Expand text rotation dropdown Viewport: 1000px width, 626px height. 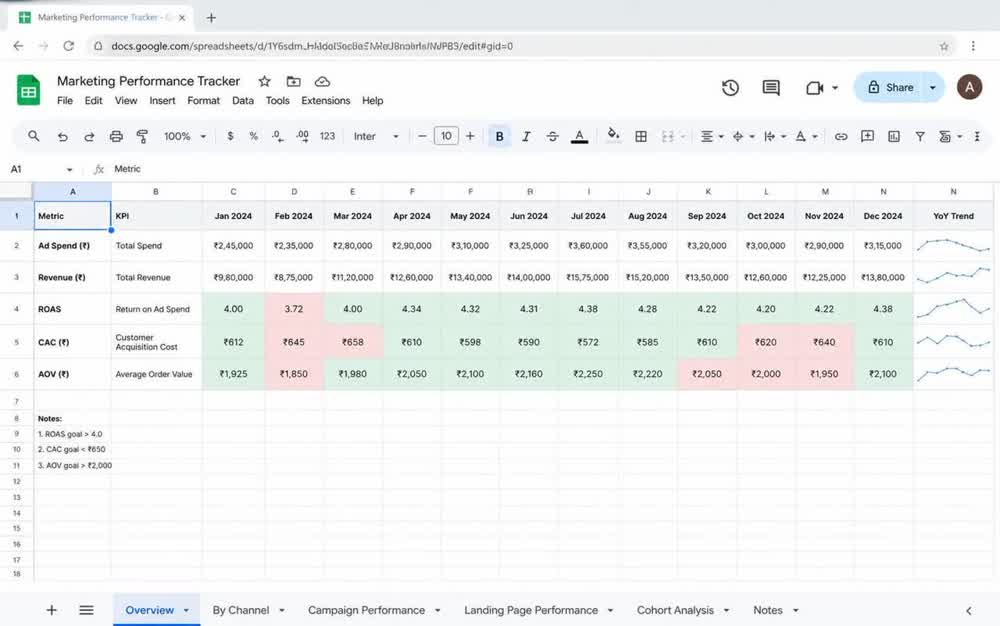pyautogui.click(x=814, y=136)
